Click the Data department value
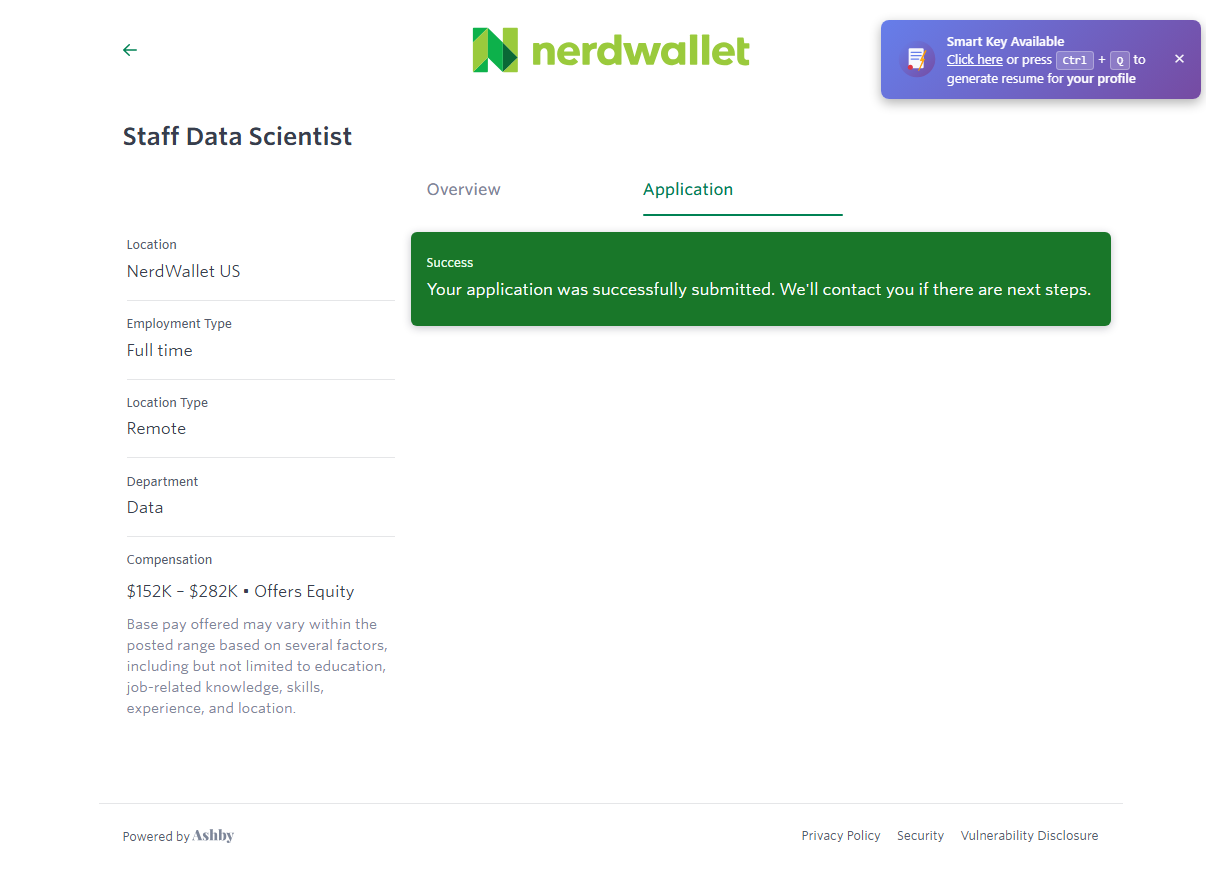Screen dimensions: 1206x870 click(145, 508)
